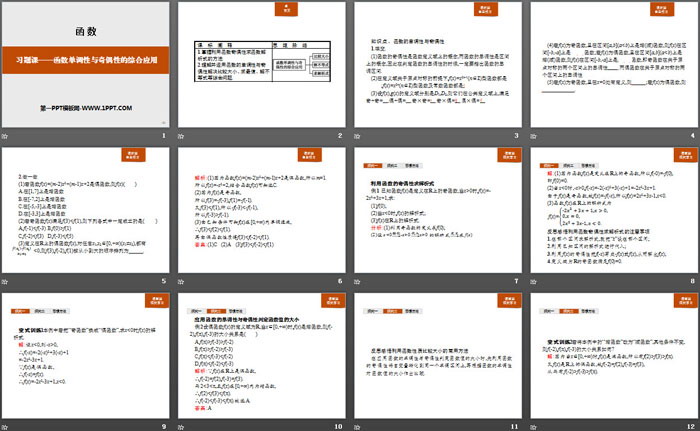Click star icon under slide 12
Viewport: 700px width, 431px height.
pyautogui.click(x=533, y=427)
